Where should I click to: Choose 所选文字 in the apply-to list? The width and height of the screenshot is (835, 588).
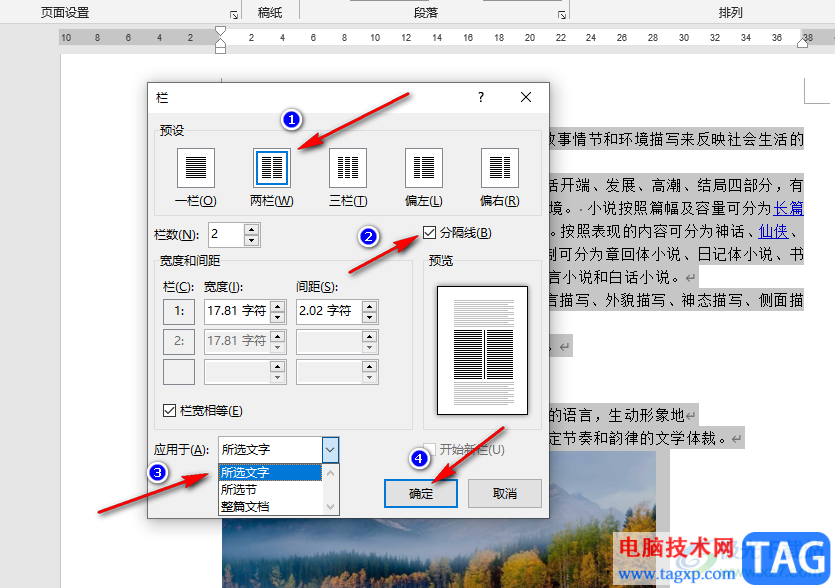click(x=271, y=472)
